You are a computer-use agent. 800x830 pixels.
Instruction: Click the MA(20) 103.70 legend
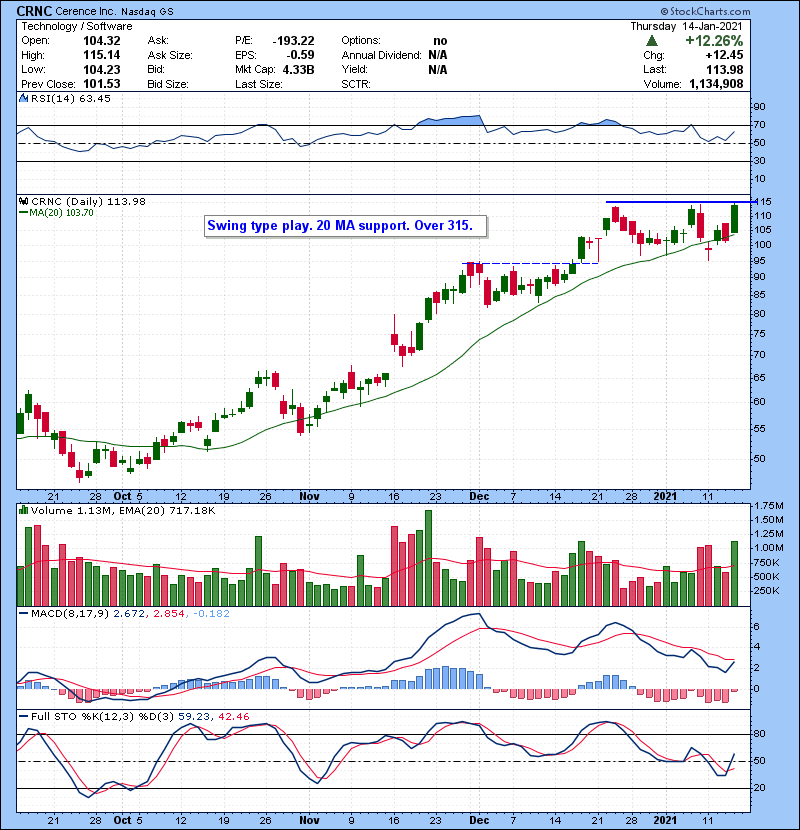pyautogui.click(x=56, y=213)
